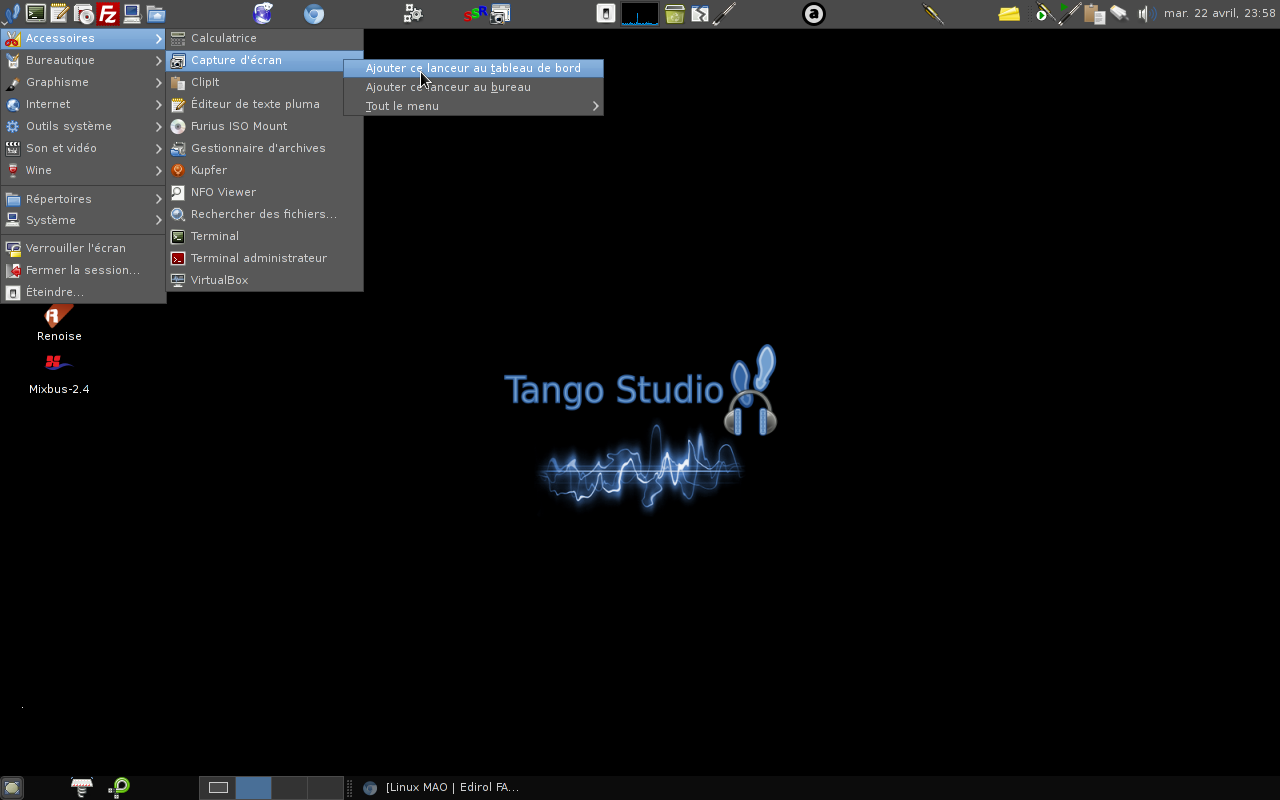Click the show desktop button
Image resolution: width=1280 pixels, height=800 pixels.
[x=12, y=788]
